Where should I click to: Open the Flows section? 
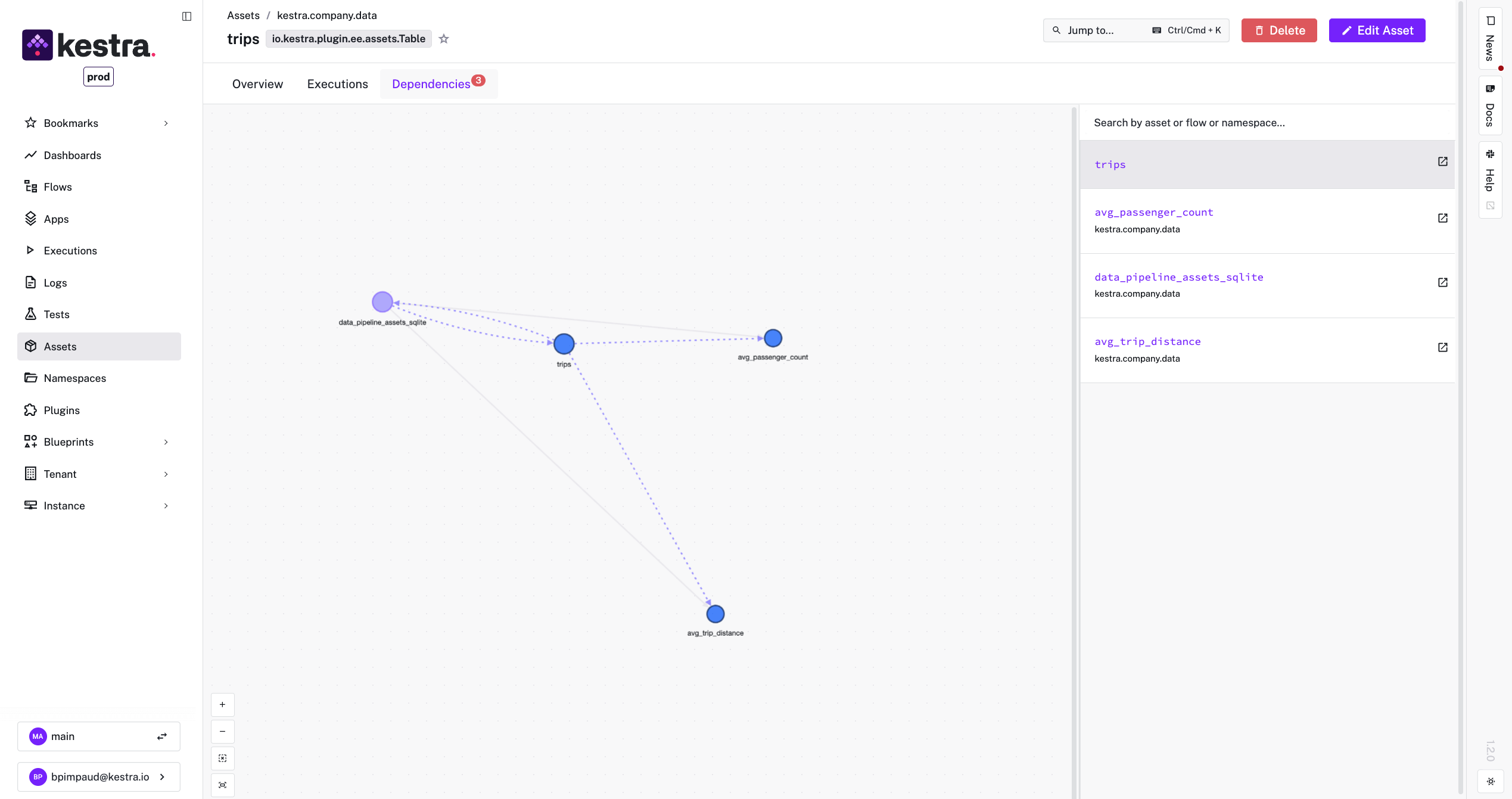pos(57,186)
